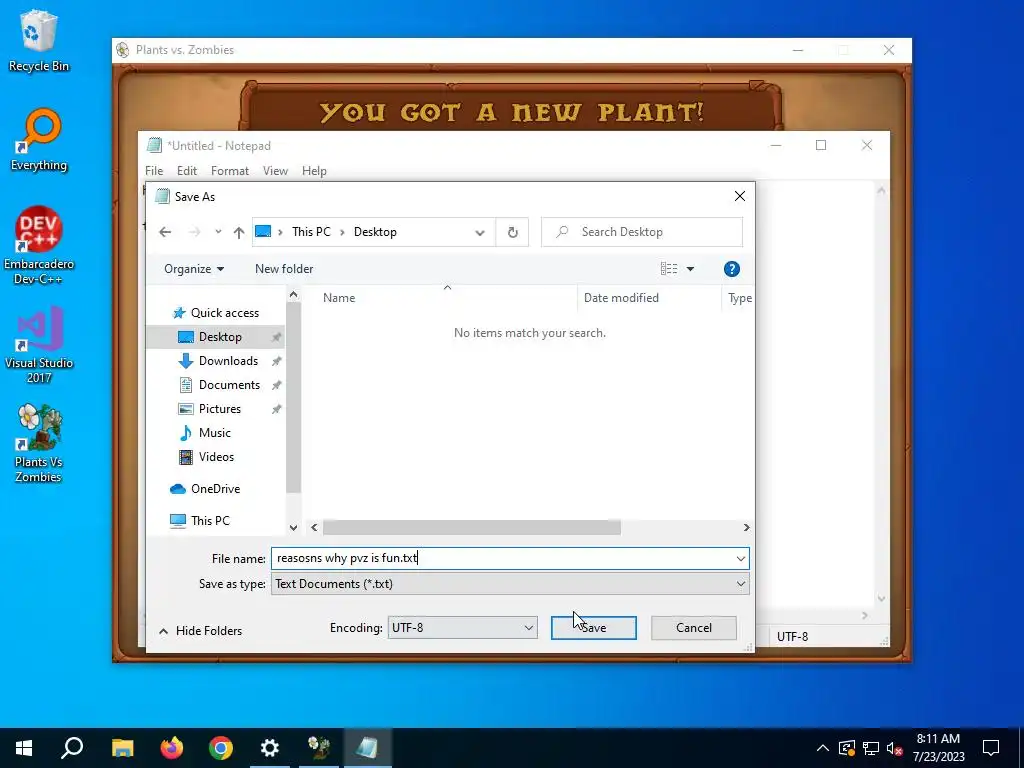Open File Explorer from taskbar
The height and width of the screenshot is (768, 1024).
coord(122,748)
